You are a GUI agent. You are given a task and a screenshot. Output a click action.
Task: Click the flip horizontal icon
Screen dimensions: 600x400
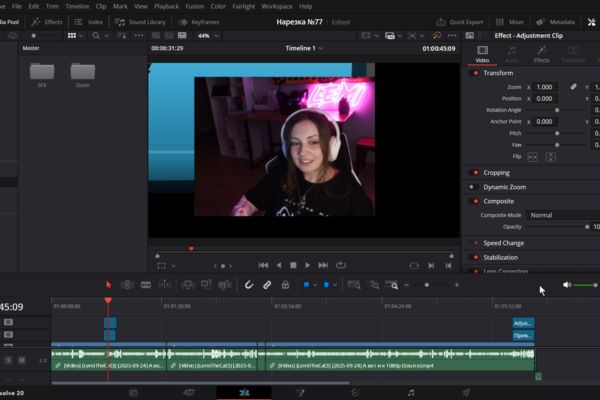click(532, 157)
